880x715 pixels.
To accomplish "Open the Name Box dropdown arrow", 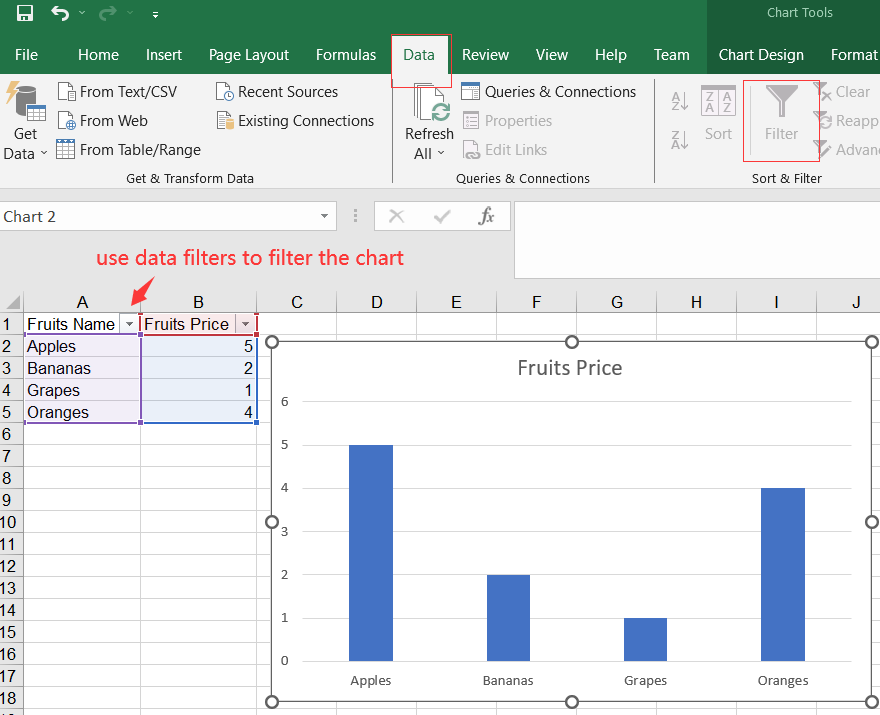I will click(x=325, y=217).
